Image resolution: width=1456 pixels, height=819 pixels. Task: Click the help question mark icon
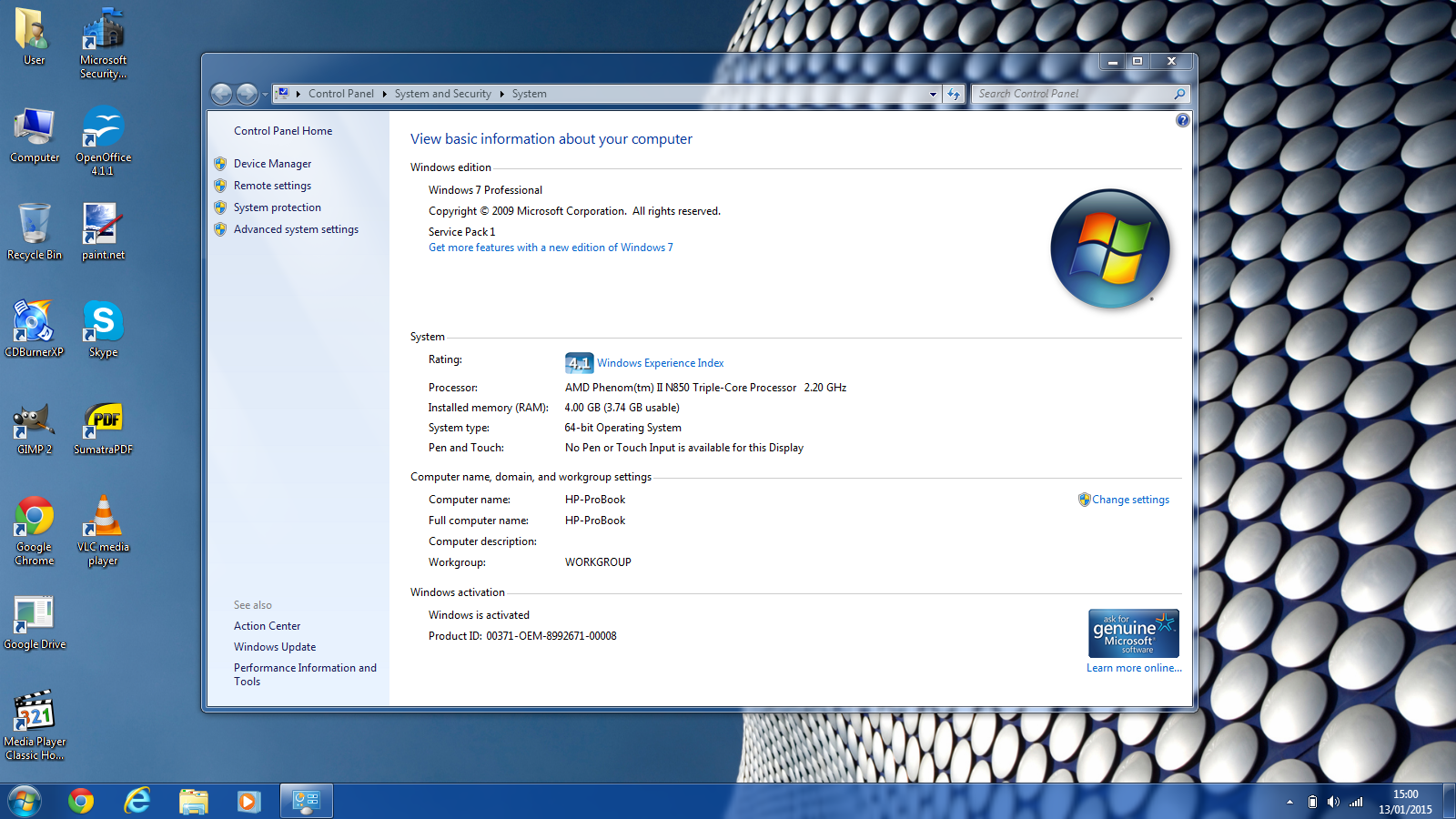1182,120
